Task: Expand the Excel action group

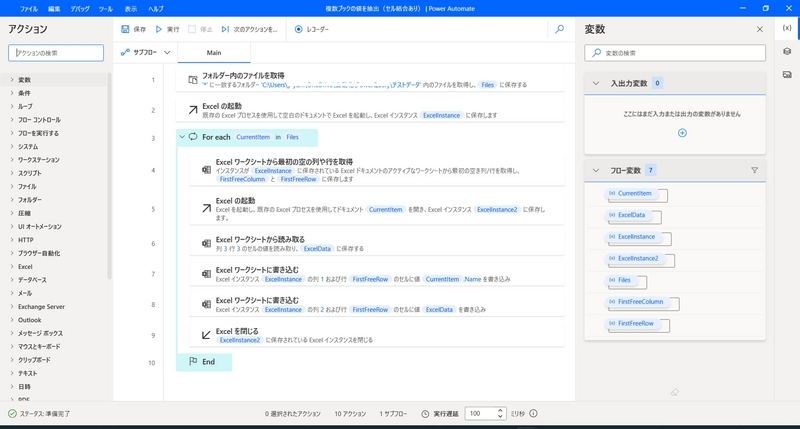Action: click(12, 266)
